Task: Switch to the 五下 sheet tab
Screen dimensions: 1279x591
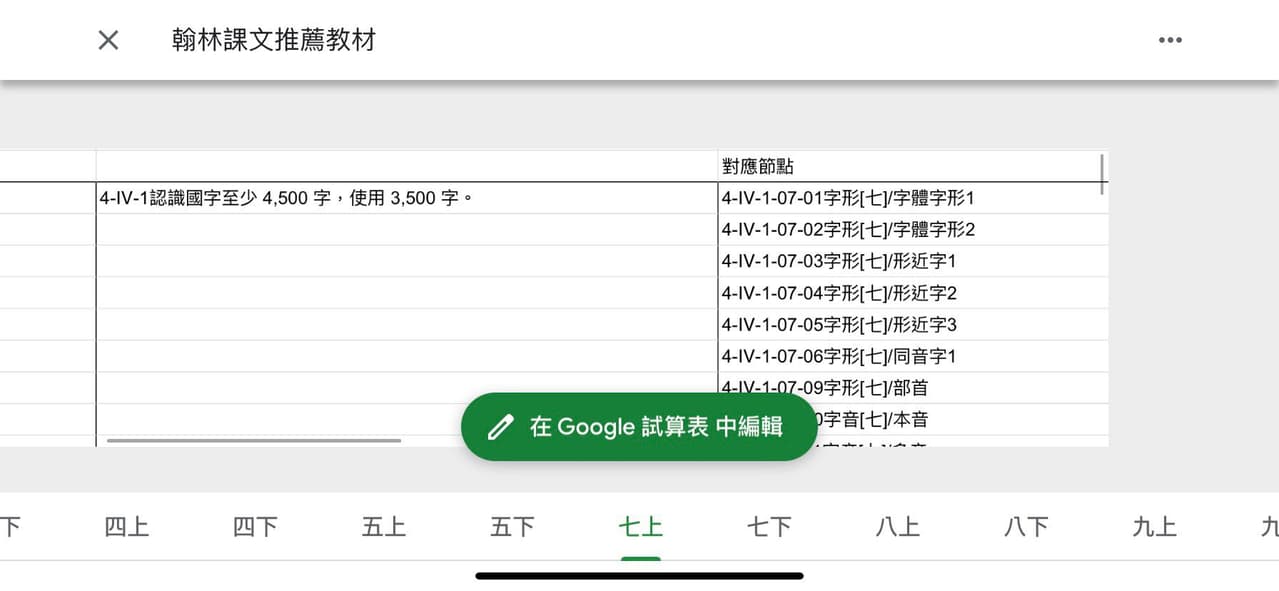Action: tap(512, 527)
